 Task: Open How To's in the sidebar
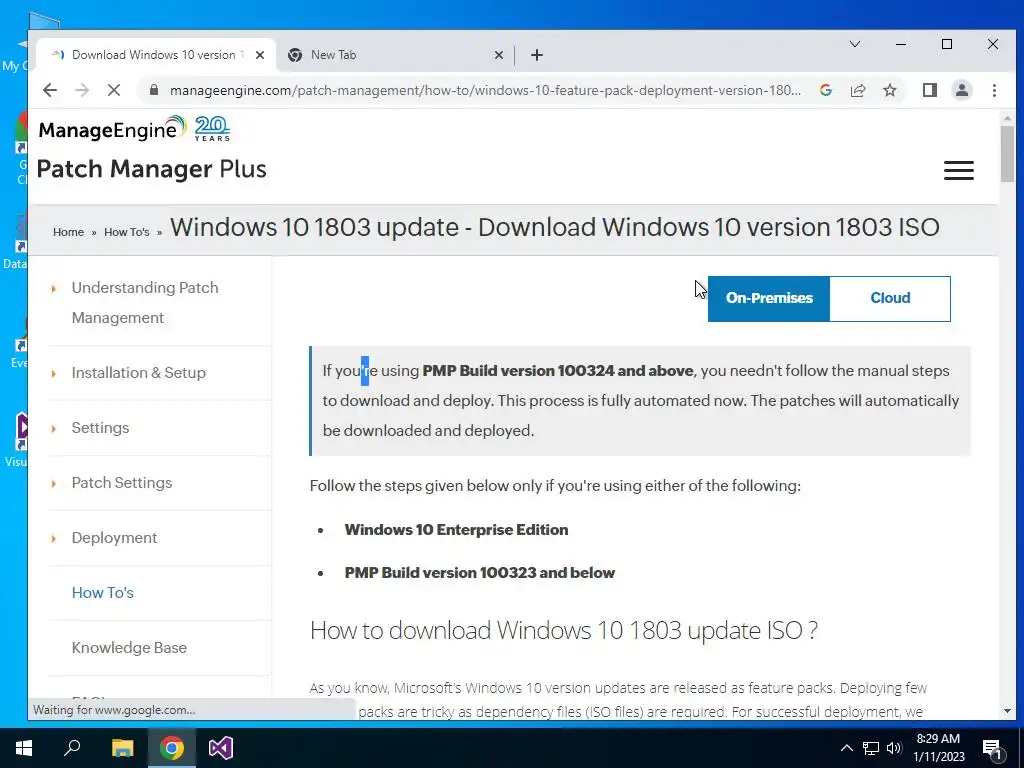click(x=103, y=592)
